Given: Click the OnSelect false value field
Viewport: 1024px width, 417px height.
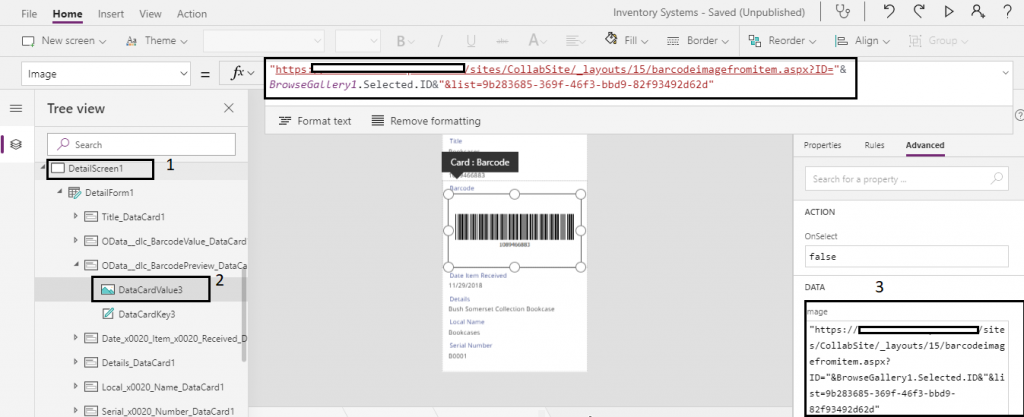Looking at the screenshot, I should pos(906,257).
